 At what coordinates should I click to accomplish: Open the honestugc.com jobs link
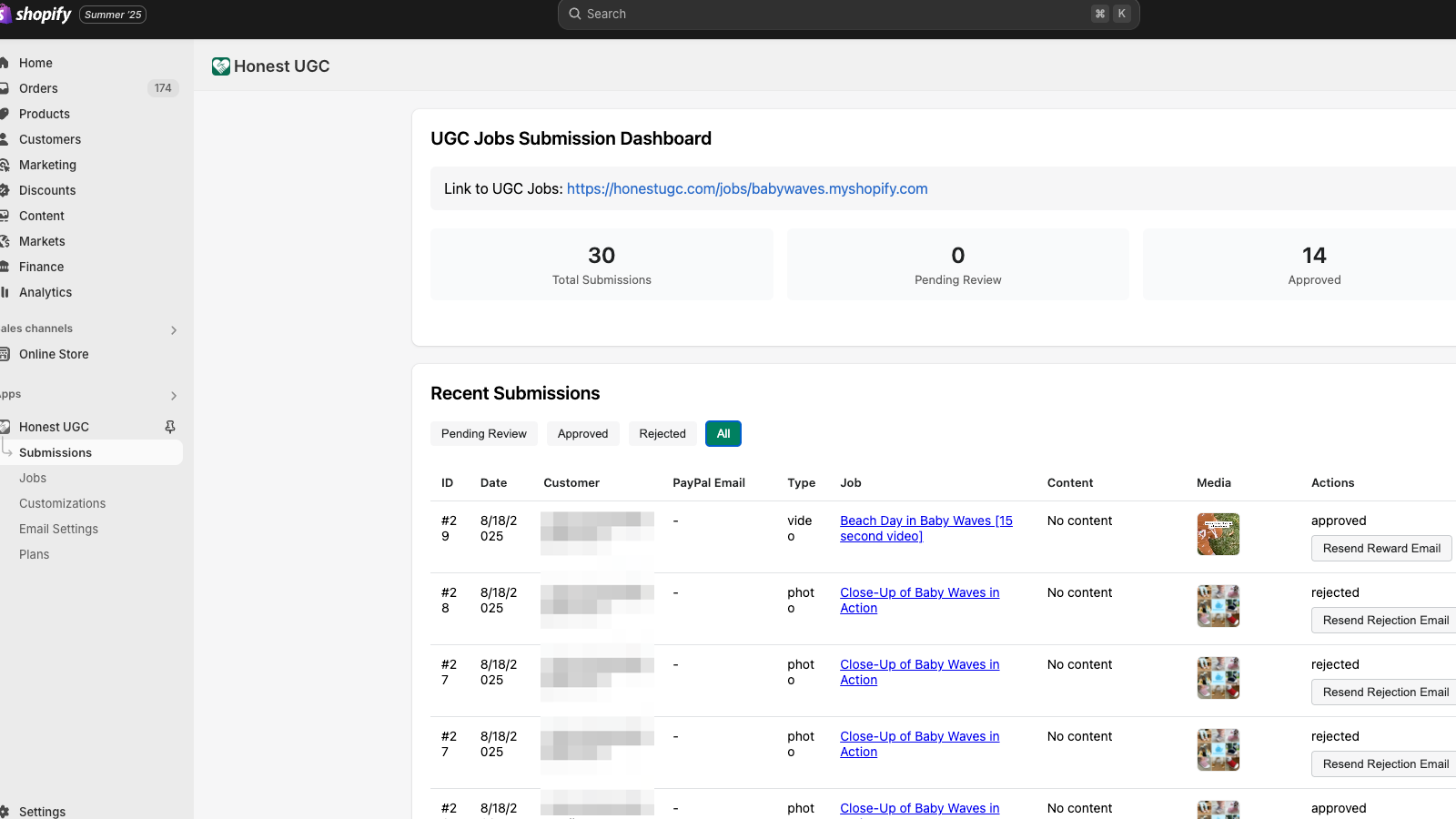tap(747, 189)
